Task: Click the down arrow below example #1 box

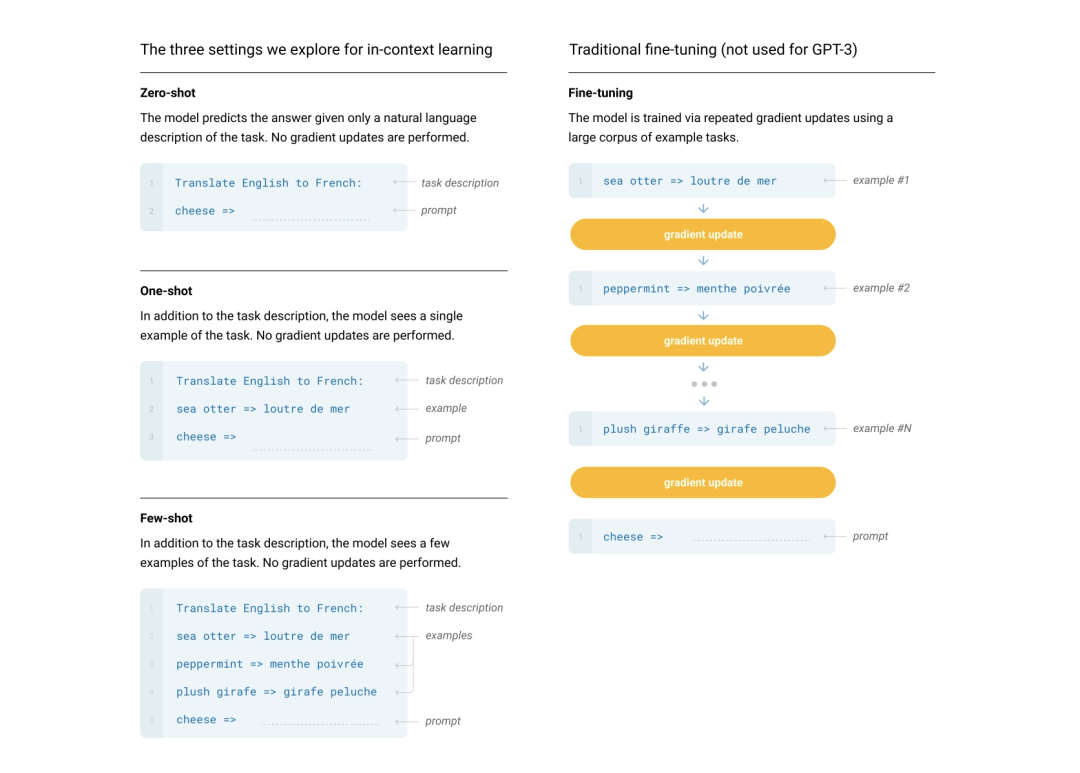Action: coord(703,208)
